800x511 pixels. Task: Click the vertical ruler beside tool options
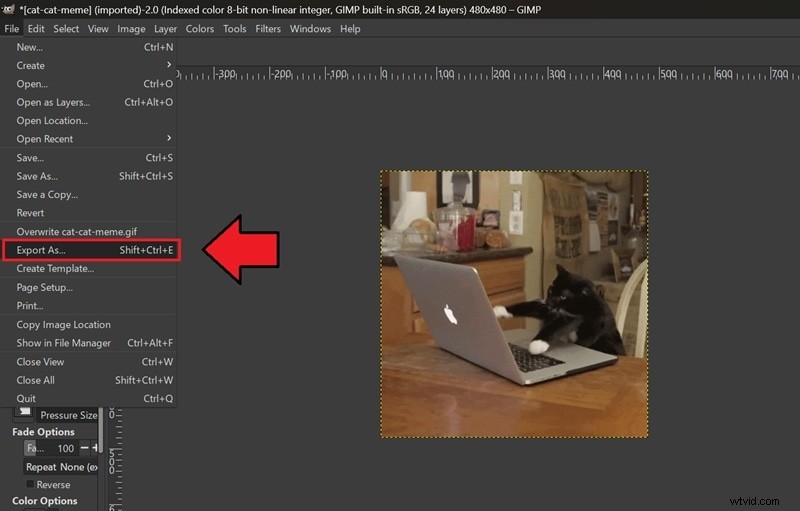[115, 458]
